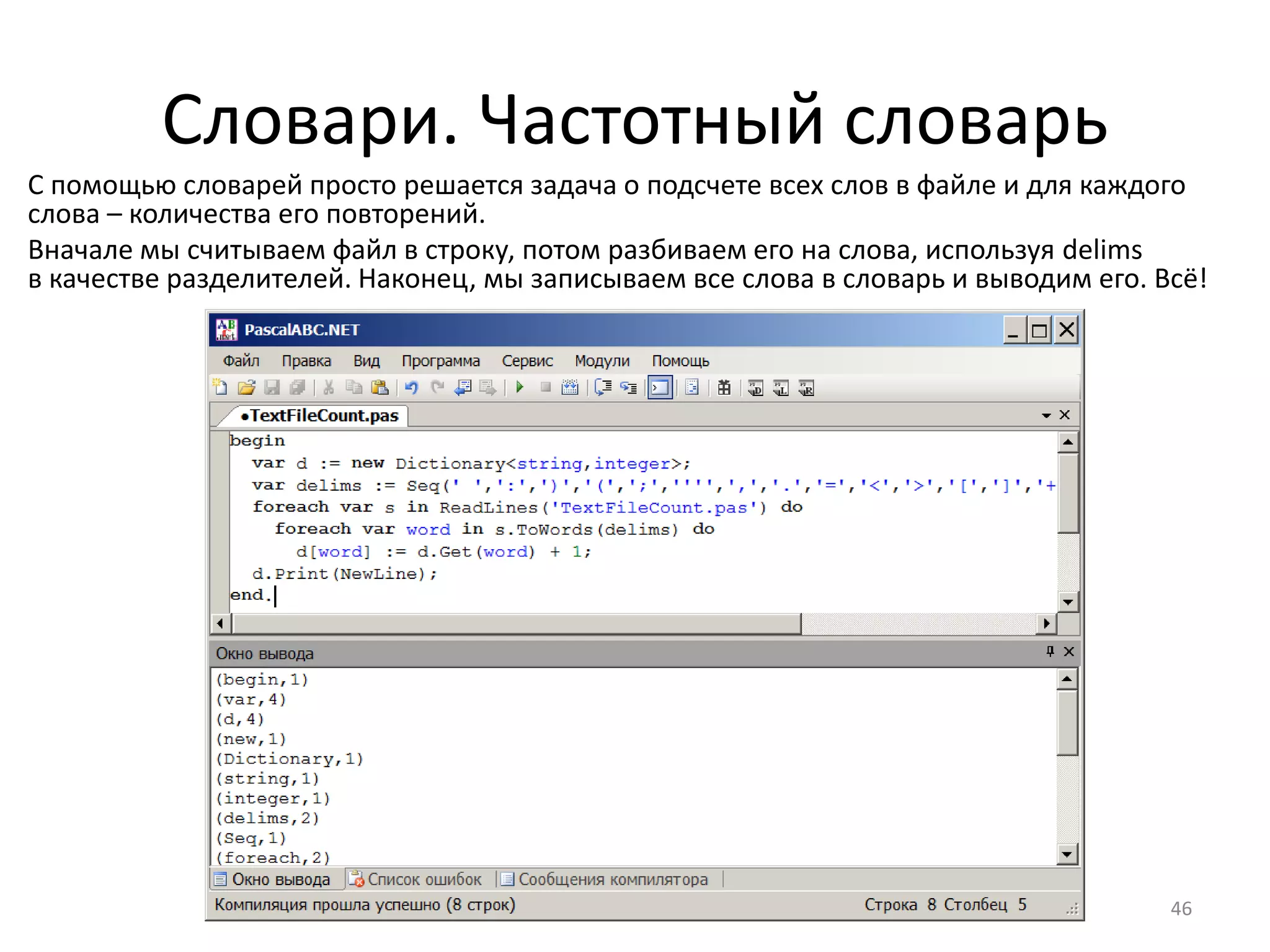
Task: Open the Программа menu
Action: click(x=441, y=361)
